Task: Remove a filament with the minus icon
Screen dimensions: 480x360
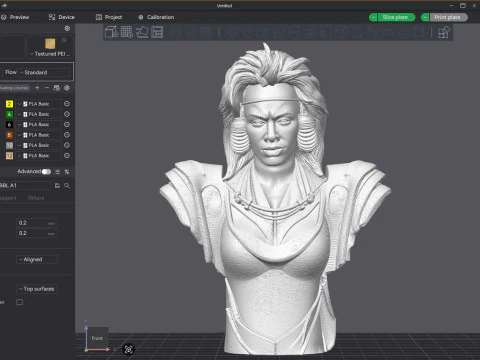Action: pos(47,88)
